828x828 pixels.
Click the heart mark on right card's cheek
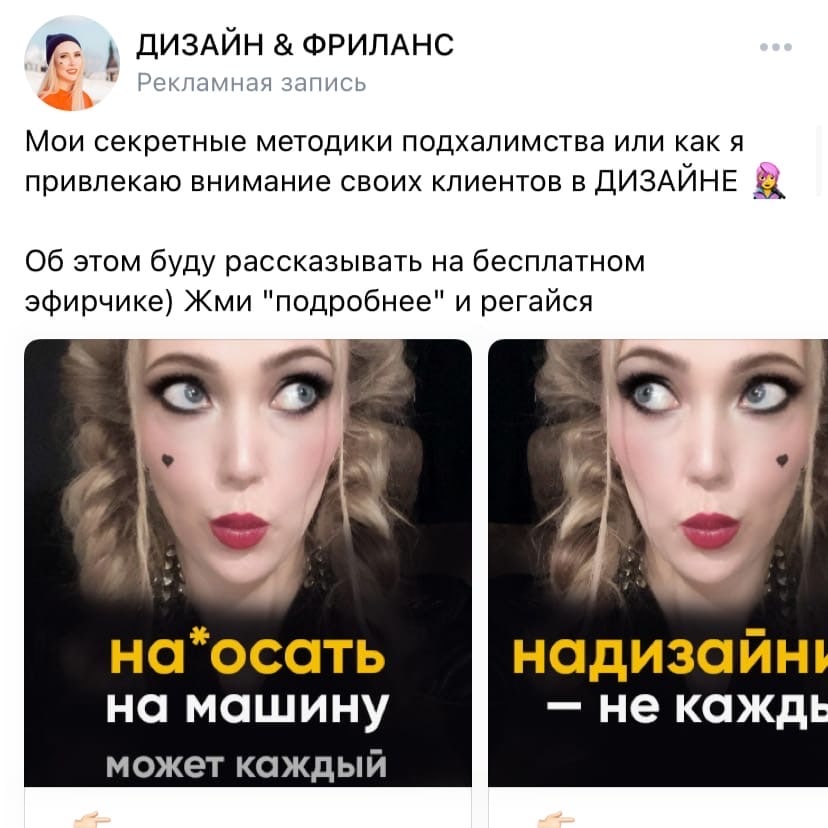tap(782, 460)
